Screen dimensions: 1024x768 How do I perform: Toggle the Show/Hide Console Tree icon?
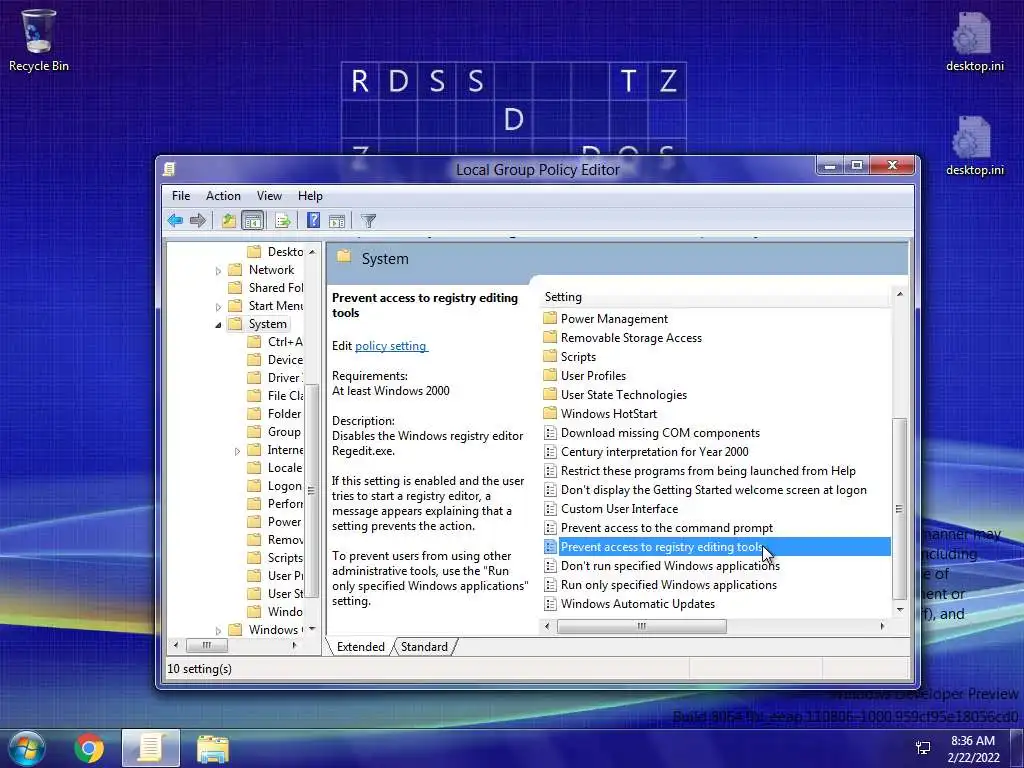pyautogui.click(x=252, y=221)
